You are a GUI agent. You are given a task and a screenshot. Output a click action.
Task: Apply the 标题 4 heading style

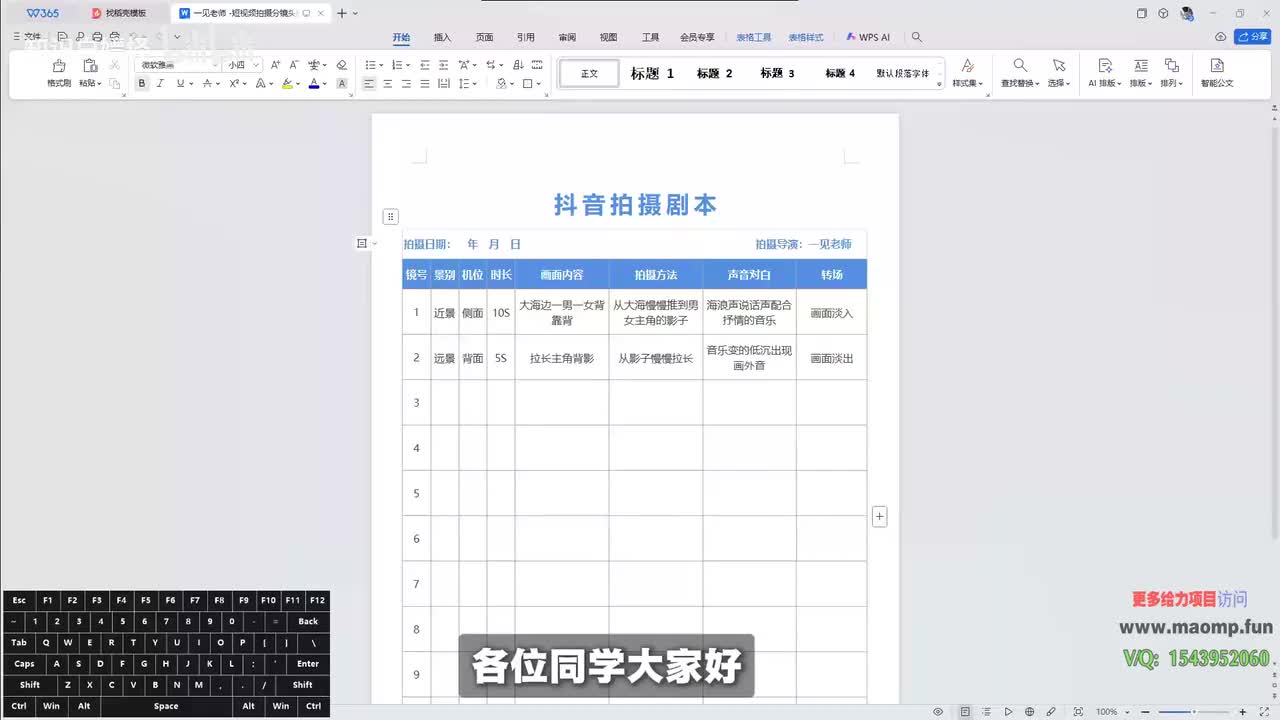pos(840,73)
